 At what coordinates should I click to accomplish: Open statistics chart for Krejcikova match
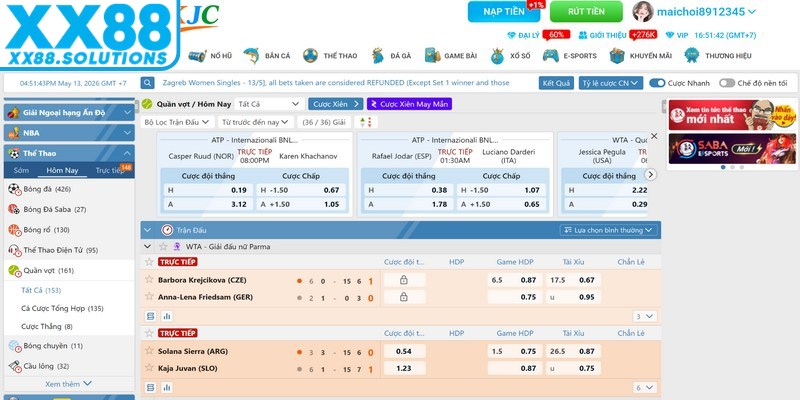(x=167, y=316)
